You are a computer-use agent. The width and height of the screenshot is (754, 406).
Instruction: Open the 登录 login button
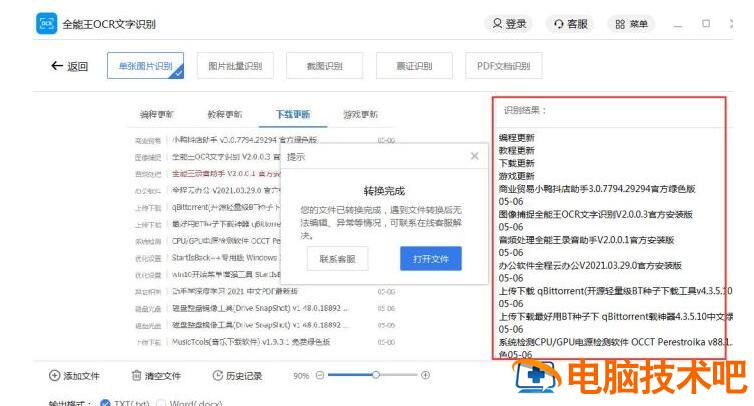(x=509, y=24)
